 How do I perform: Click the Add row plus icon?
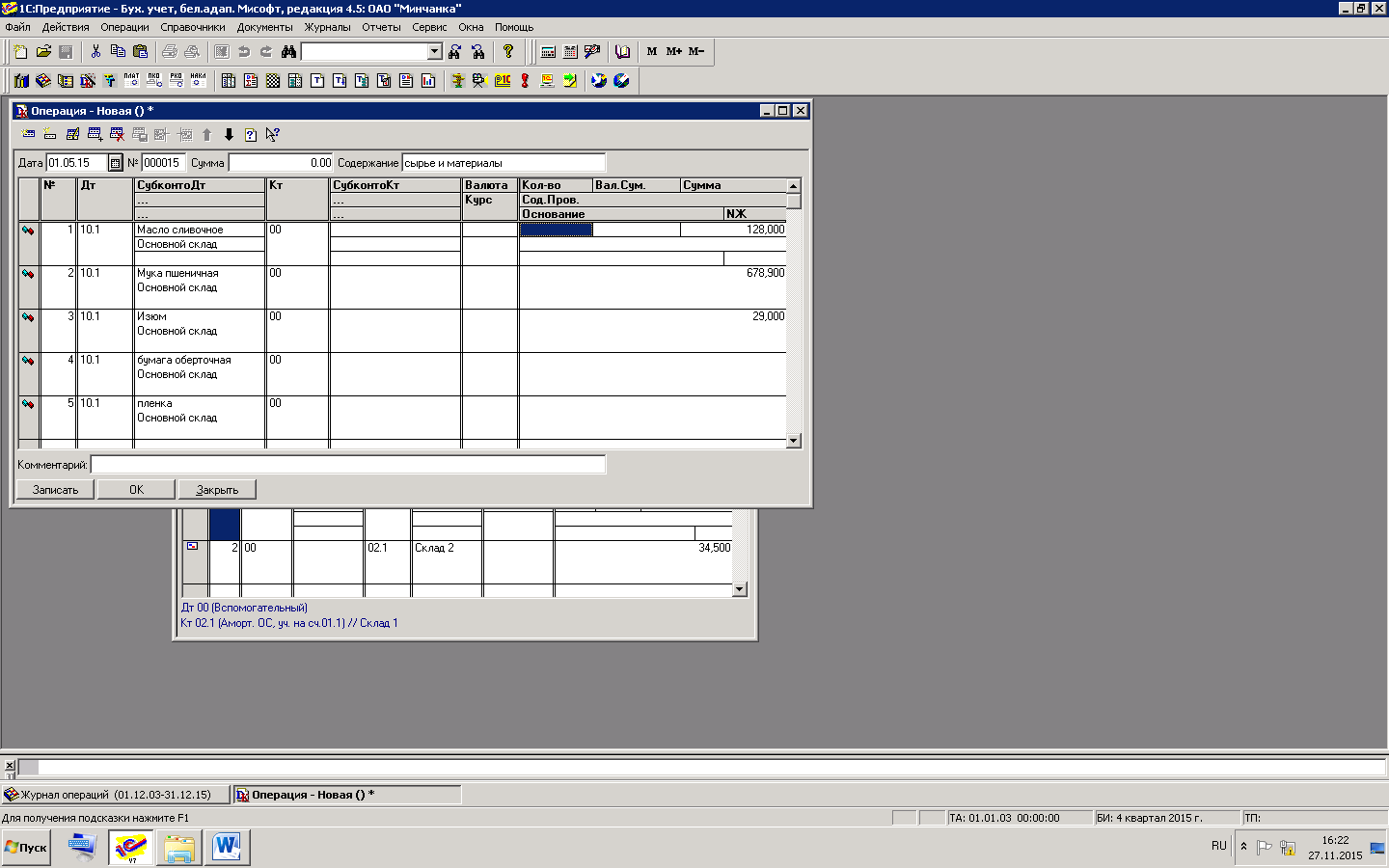(95, 134)
